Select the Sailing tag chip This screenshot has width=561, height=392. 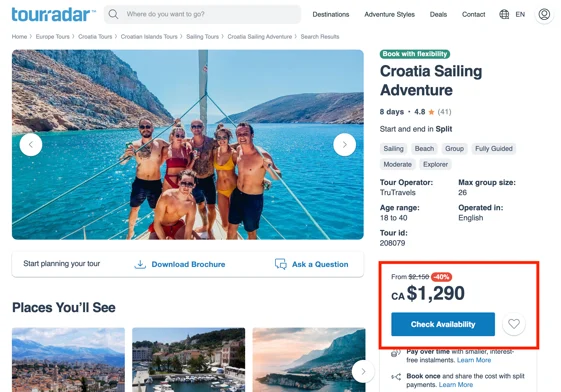[393, 148]
